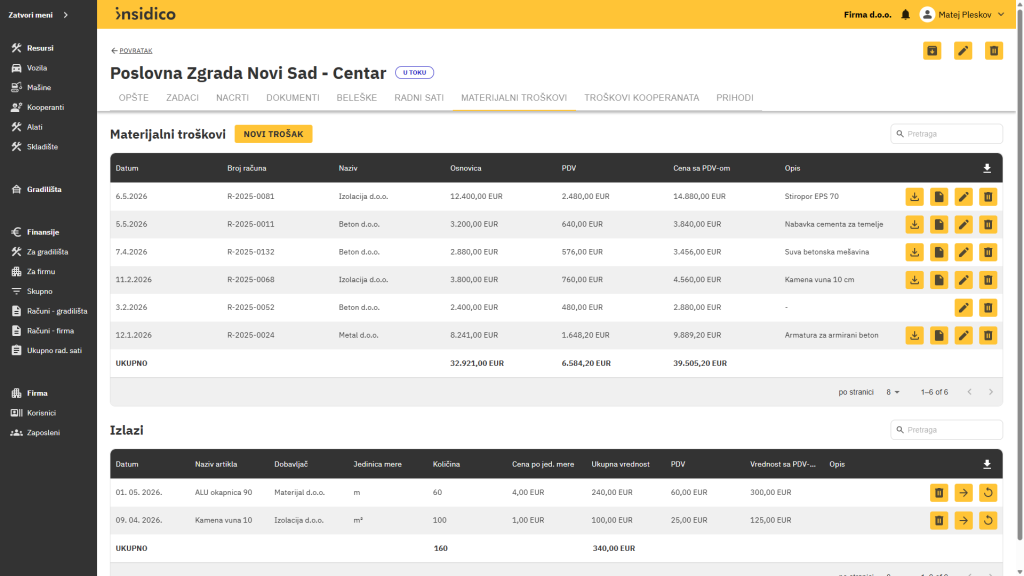
Task: Delete the Kamena vuna 10 cm cost
Action: click(x=988, y=280)
